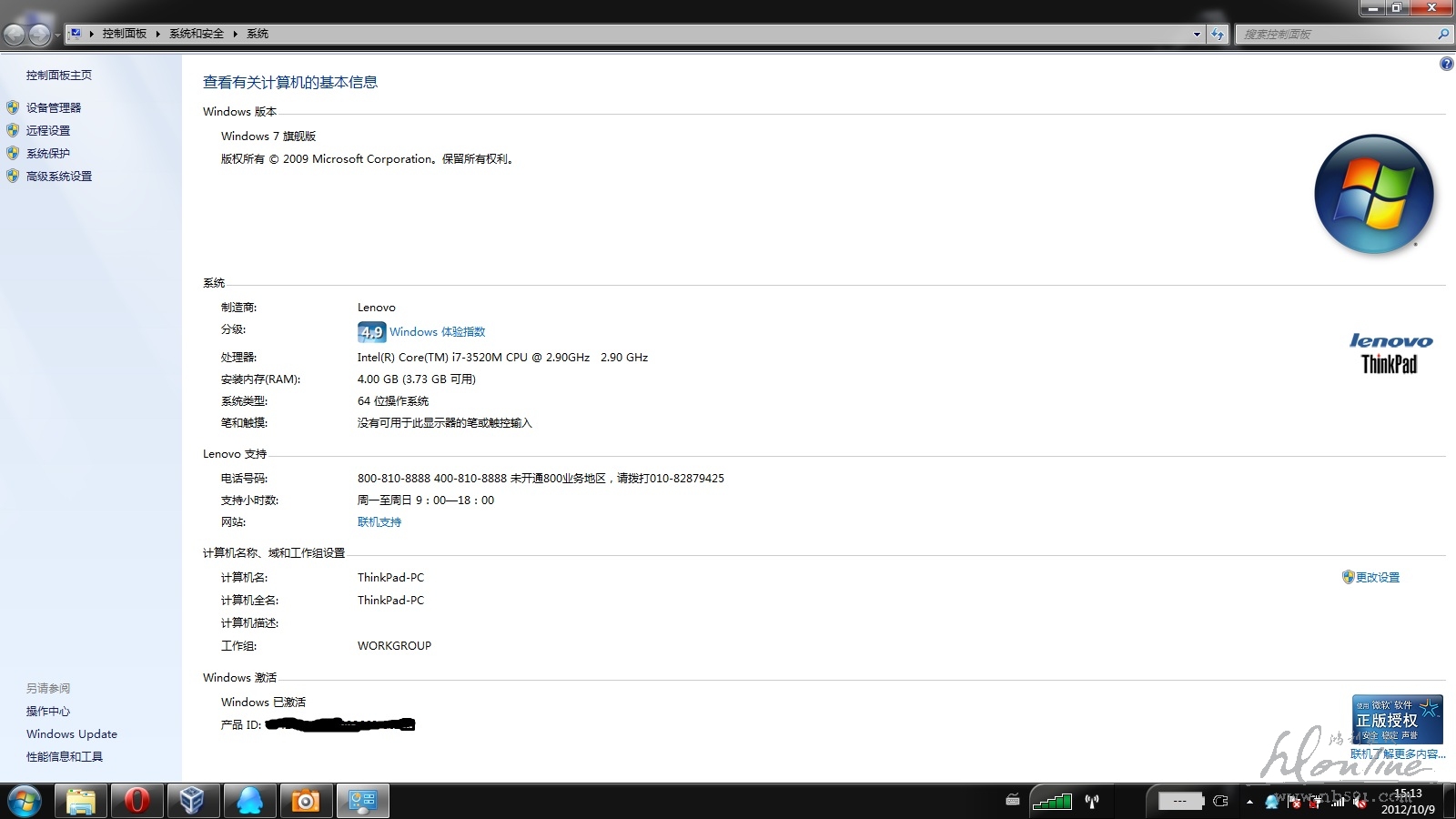This screenshot has height=819, width=1456.
Task: Open the recent pages dropdown arrow
Action: [57, 35]
